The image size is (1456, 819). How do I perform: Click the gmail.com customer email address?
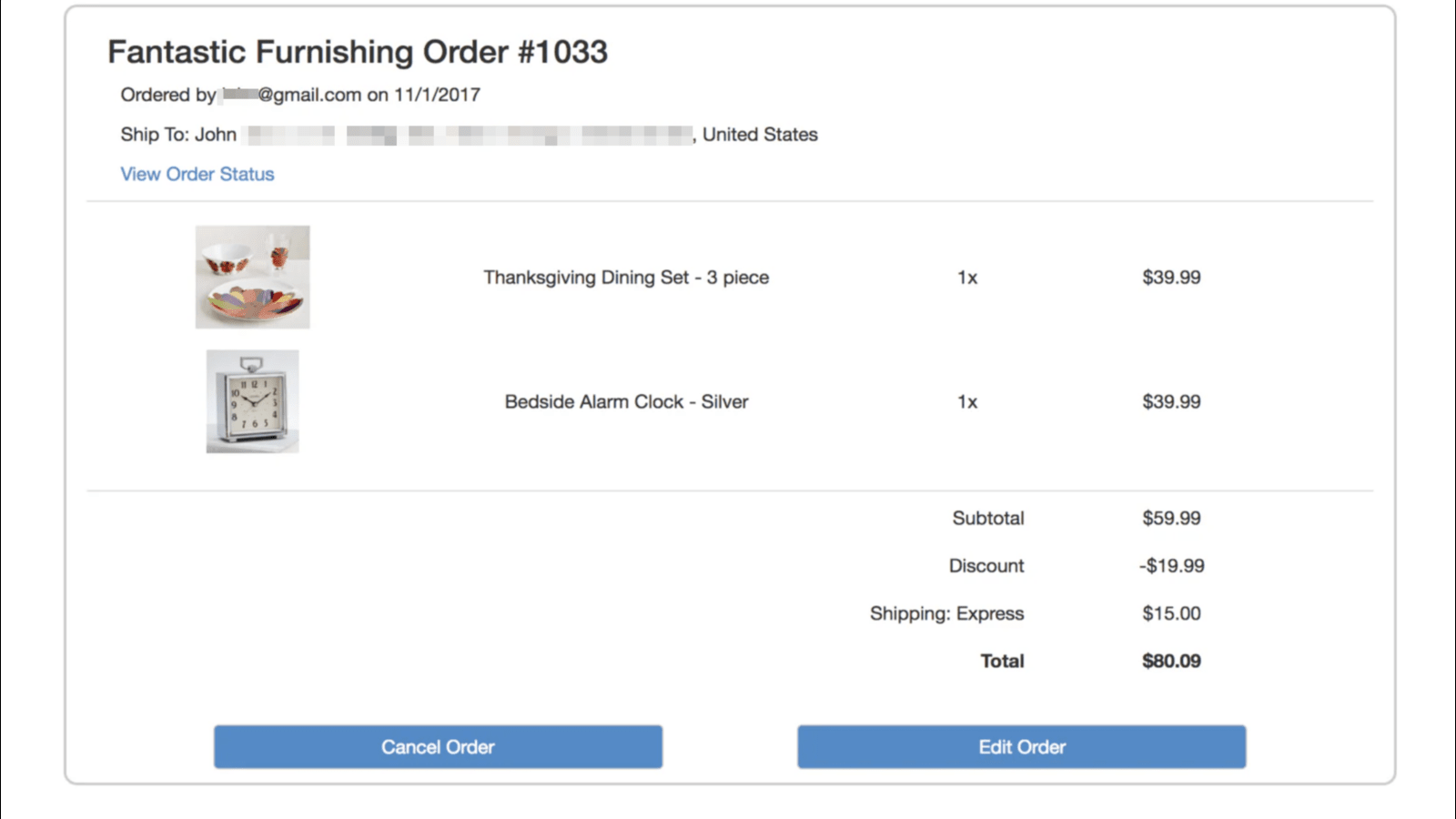point(300,94)
